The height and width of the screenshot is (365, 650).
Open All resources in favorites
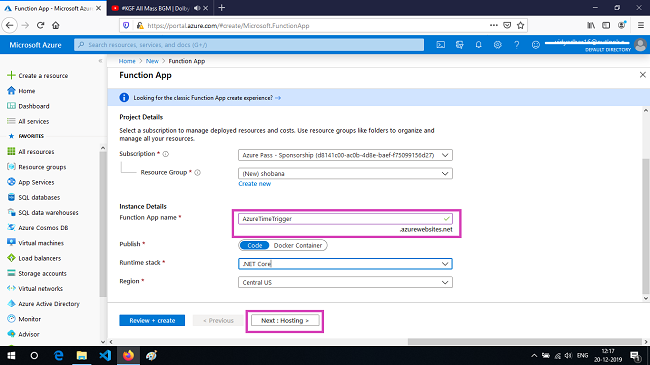point(36,152)
